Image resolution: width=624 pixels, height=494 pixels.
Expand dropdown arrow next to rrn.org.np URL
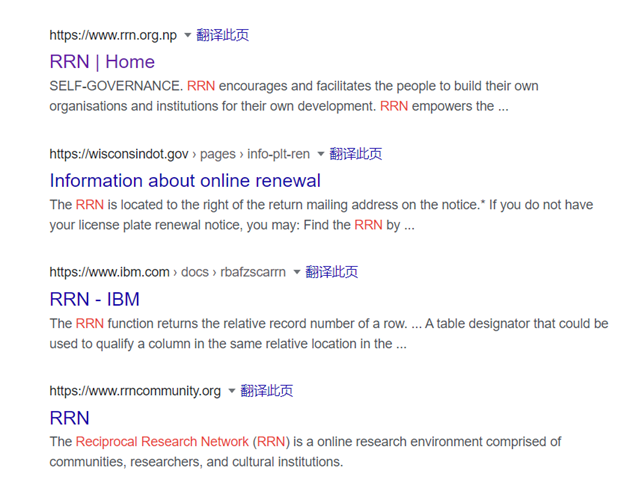[187, 35]
